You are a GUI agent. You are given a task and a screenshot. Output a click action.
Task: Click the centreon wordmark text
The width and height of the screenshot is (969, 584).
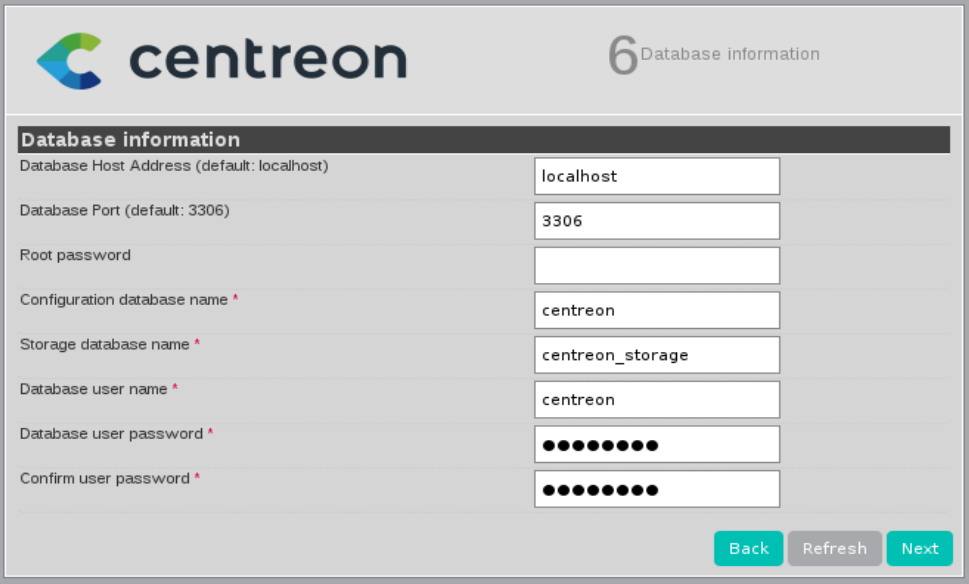tap(267, 59)
